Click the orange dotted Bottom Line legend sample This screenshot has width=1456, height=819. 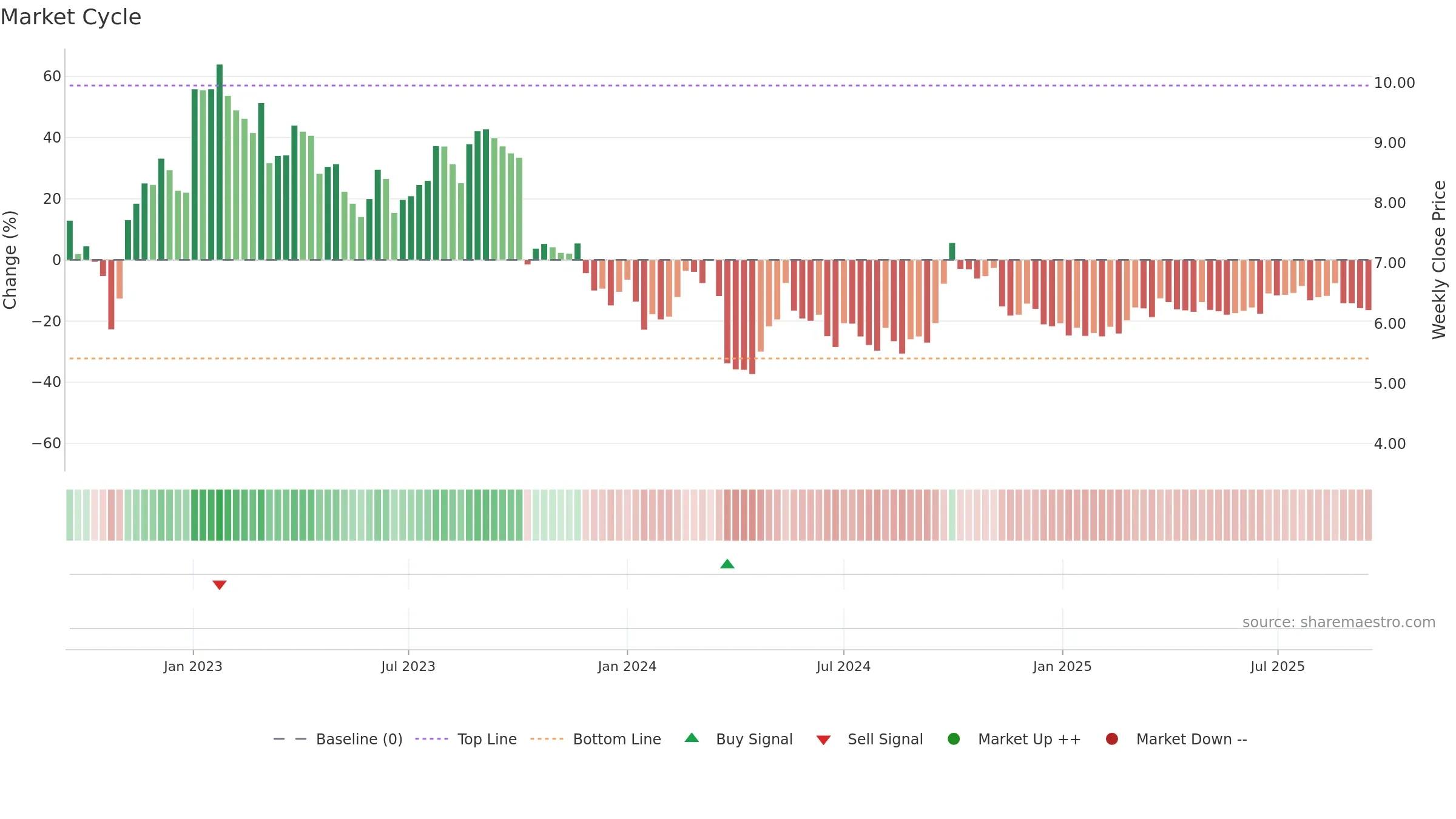(547, 739)
